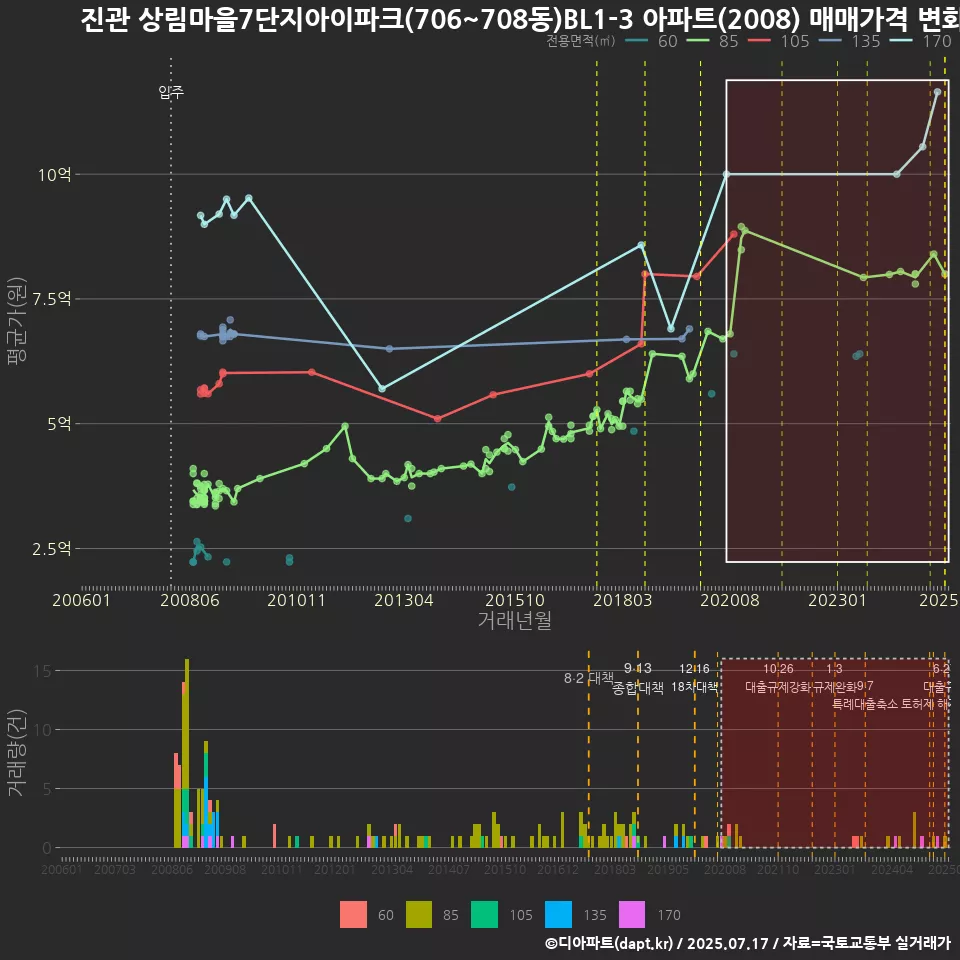Click '202110' on the volume chart axis
The height and width of the screenshot is (960, 960).
778,869
